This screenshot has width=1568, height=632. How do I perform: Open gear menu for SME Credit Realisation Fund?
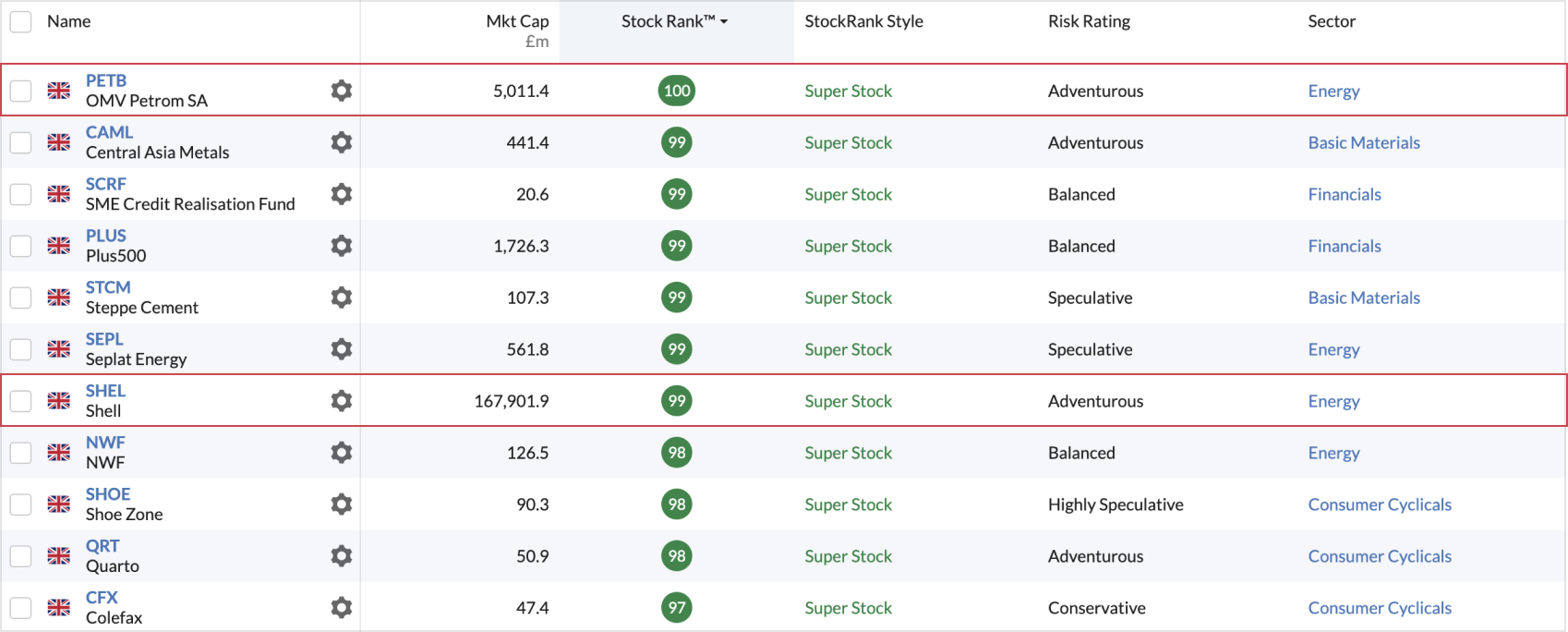click(342, 194)
